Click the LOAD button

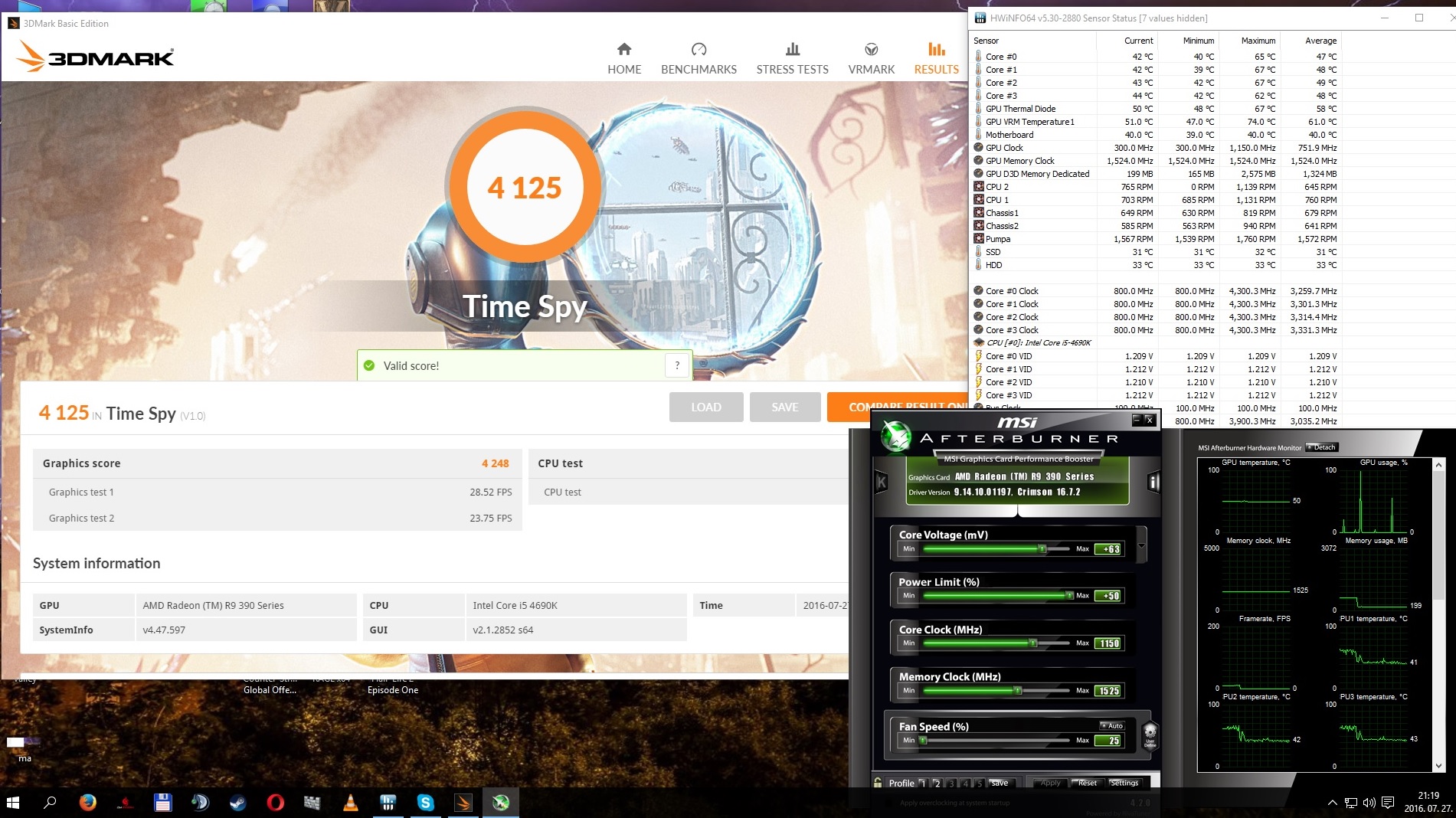tap(706, 407)
